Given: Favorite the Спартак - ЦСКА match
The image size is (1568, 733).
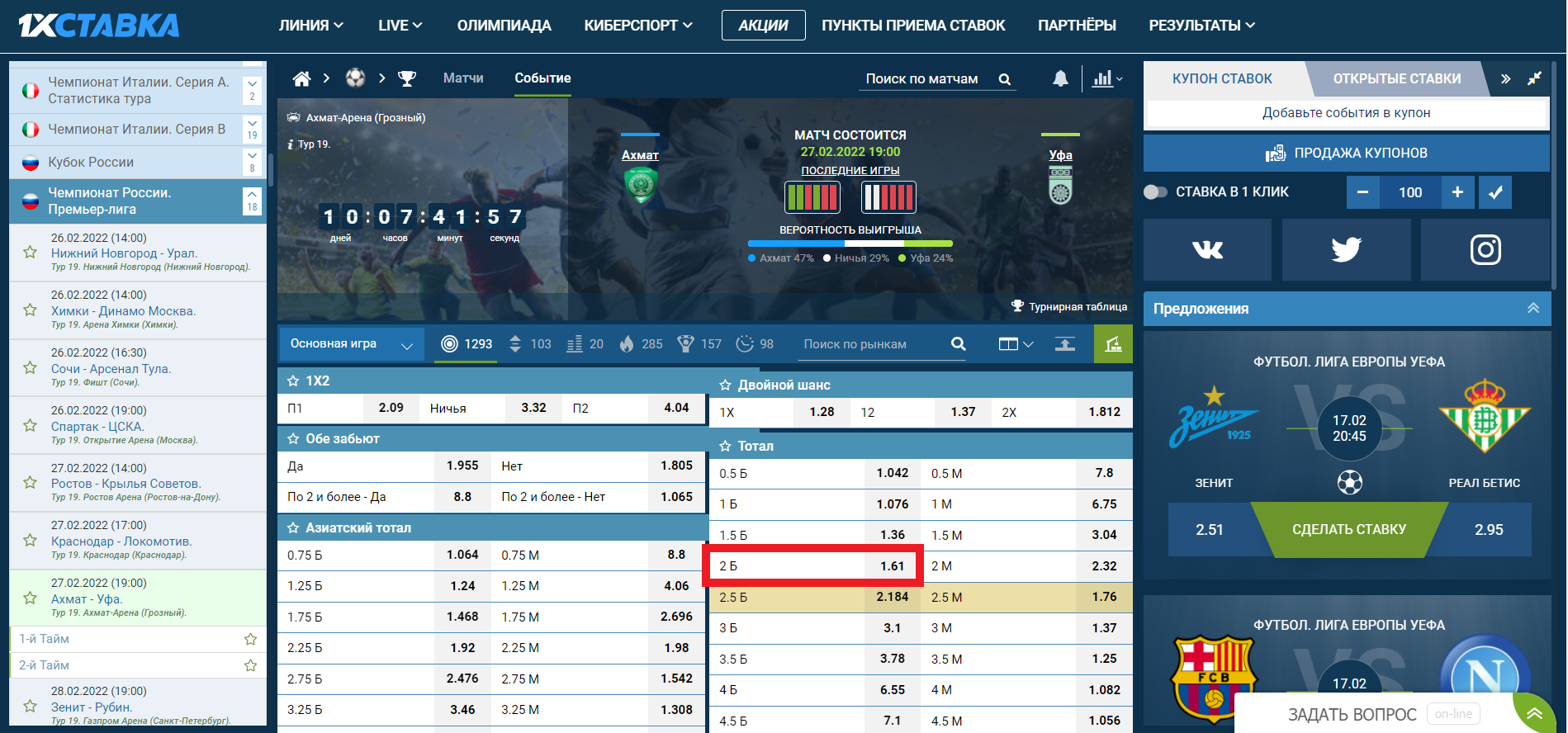Looking at the screenshot, I should click(31, 425).
